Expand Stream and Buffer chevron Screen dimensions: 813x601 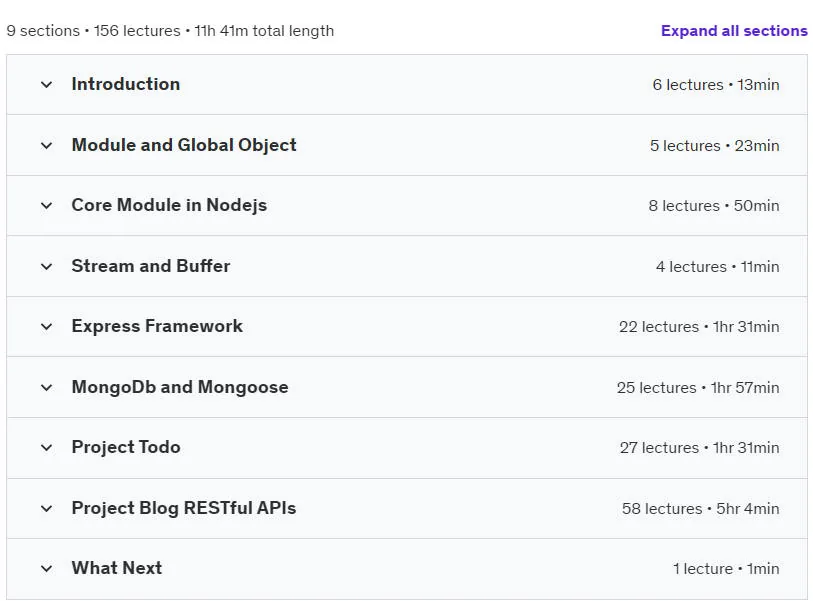click(47, 267)
